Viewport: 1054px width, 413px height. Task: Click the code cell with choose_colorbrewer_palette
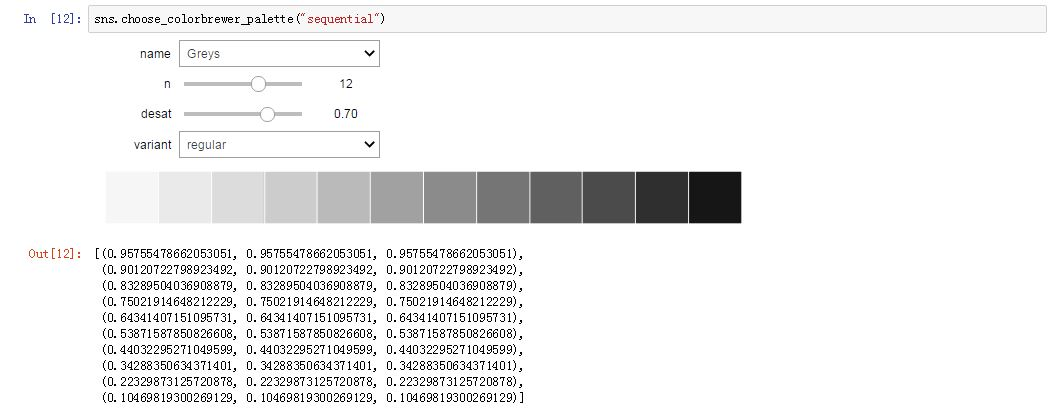click(x=567, y=19)
